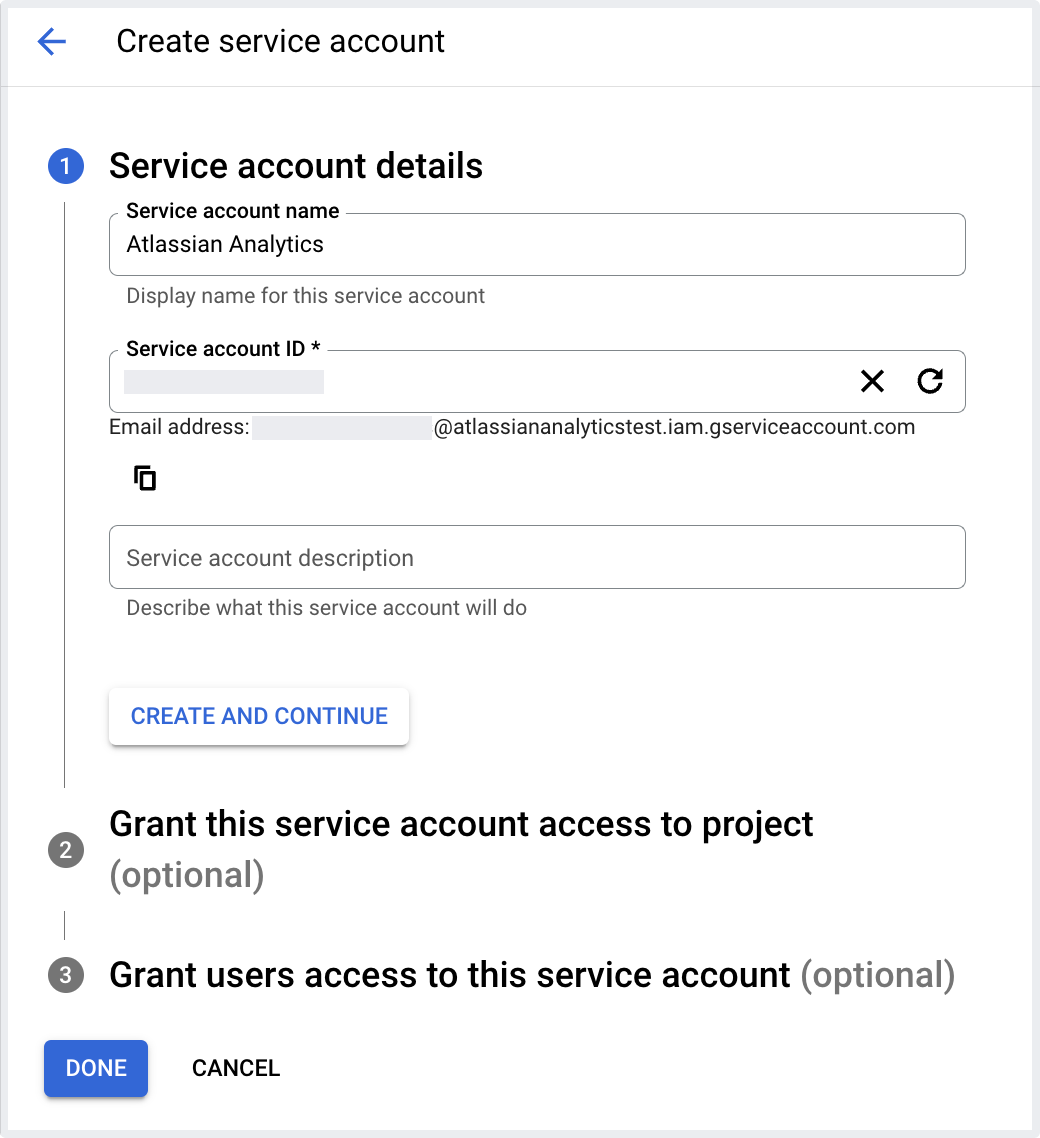Click the CREATE AND CONTINUE button
The image size is (1040, 1138).
point(259,716)
